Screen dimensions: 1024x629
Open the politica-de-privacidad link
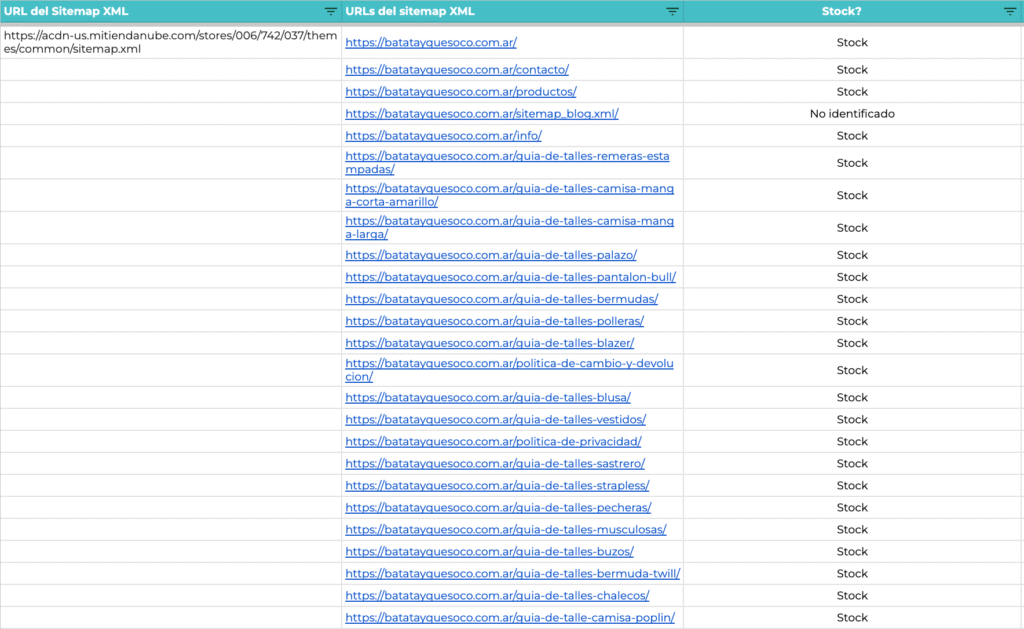pos(494,442)
